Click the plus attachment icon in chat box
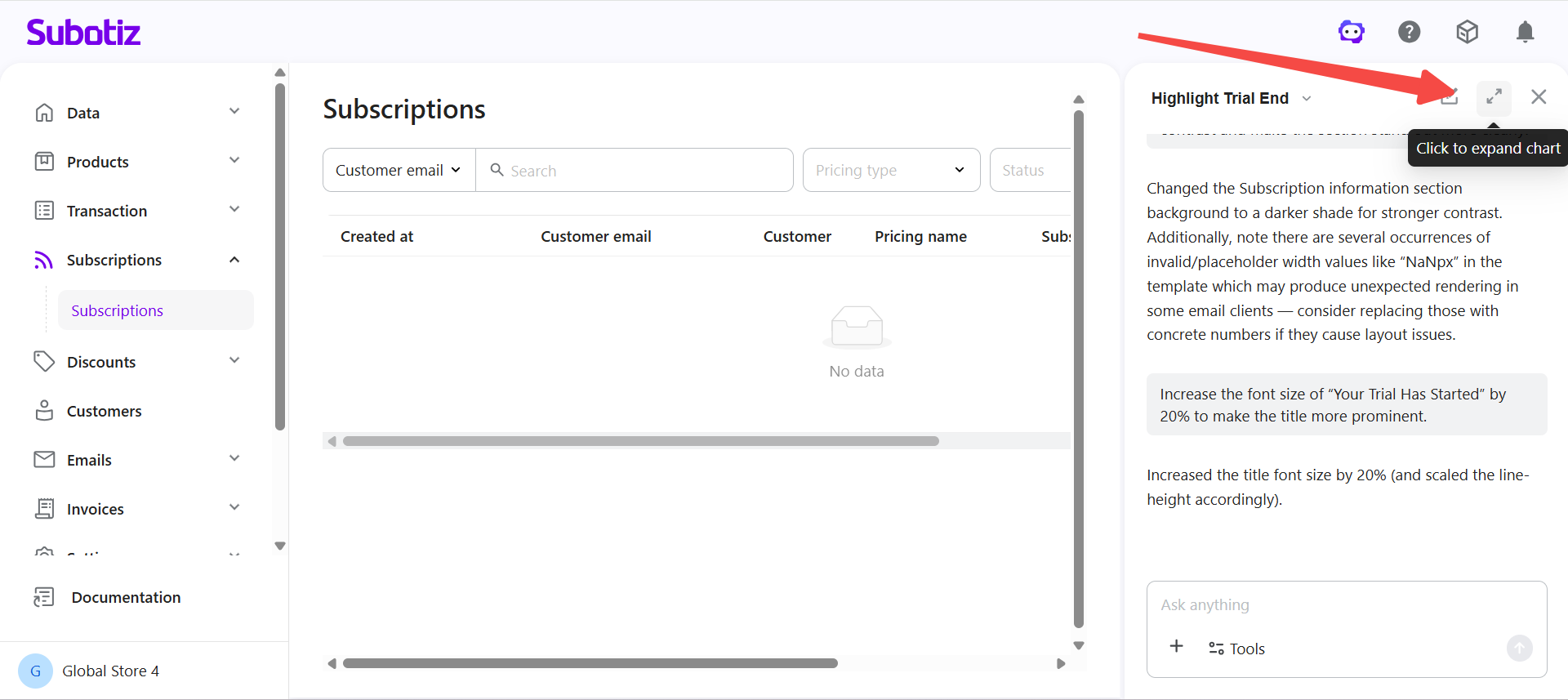 (x=1176, y=647)
